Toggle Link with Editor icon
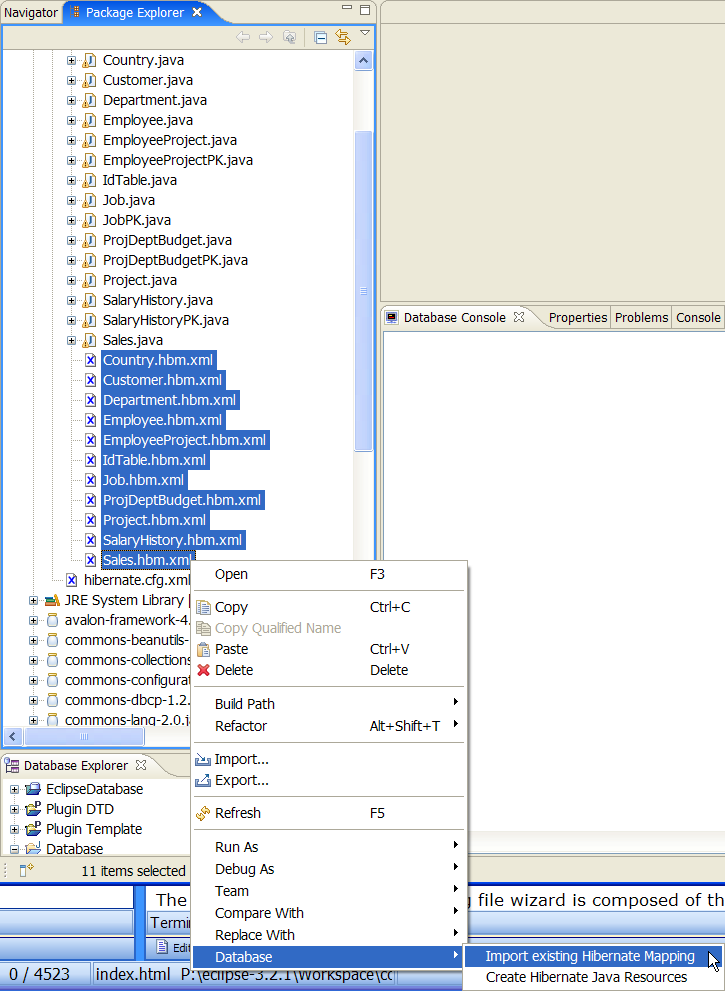 343,37
